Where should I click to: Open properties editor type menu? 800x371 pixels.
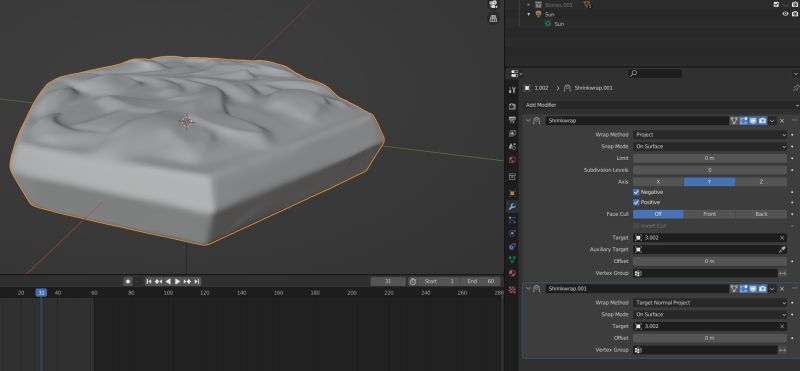click(516, 74)
